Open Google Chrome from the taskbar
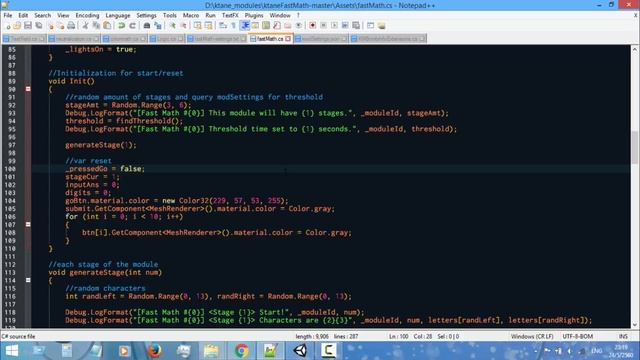Image resolution: width=640 pixels, height=360 pixels. (241, 351)
